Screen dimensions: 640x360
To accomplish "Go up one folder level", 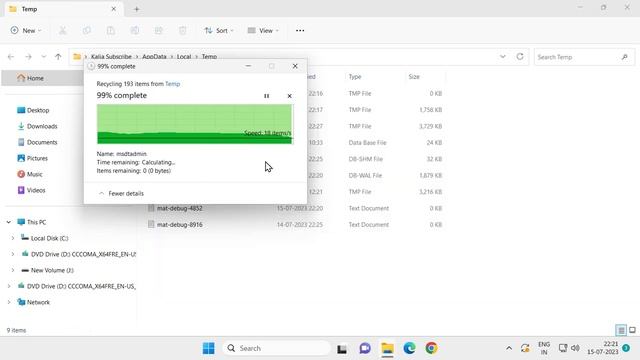I will tap(58, 57).
